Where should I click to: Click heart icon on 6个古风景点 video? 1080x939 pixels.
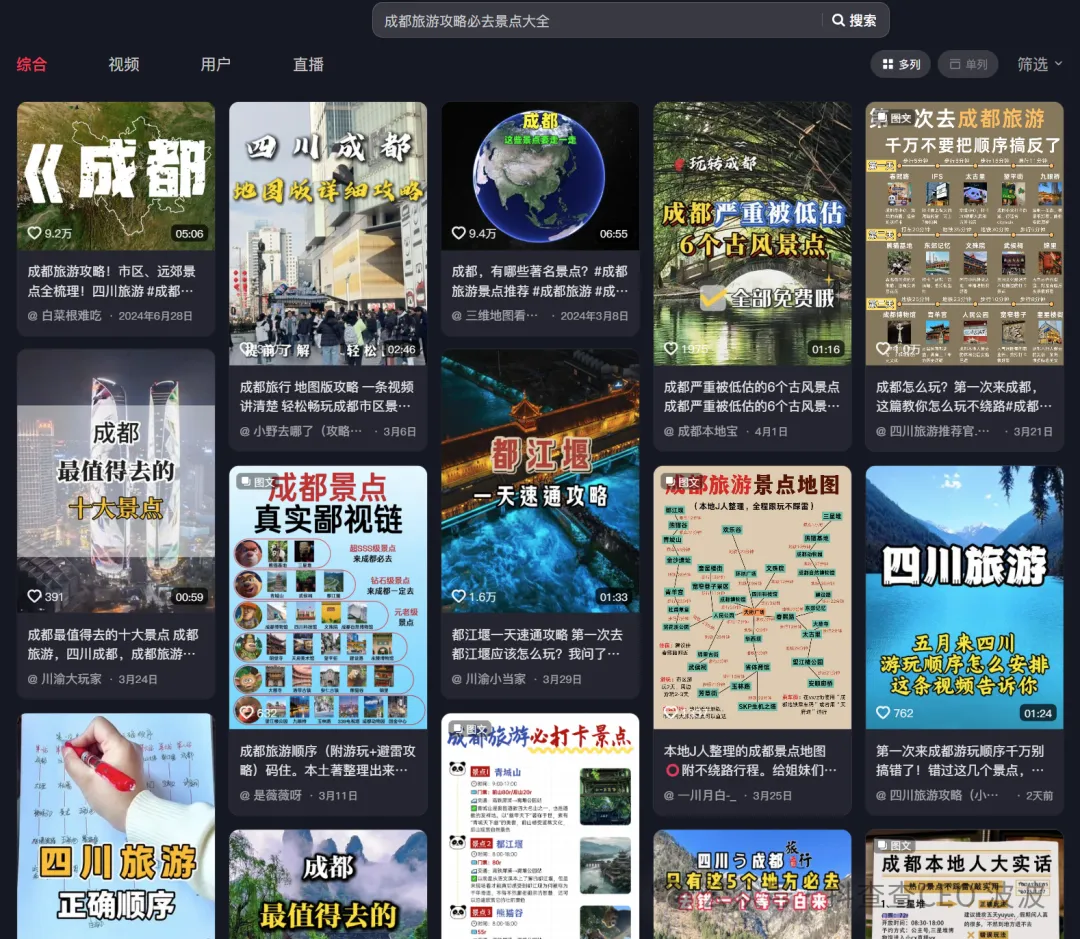[670, 349]
